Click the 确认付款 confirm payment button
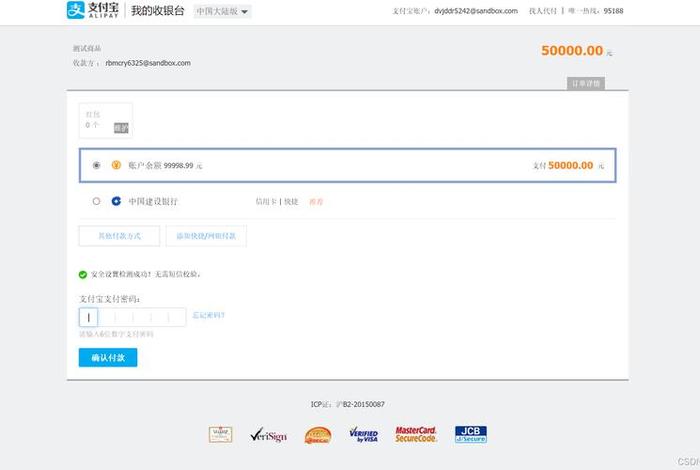The height and width of the screenshot is (470, 700). (x=108, y=358)
